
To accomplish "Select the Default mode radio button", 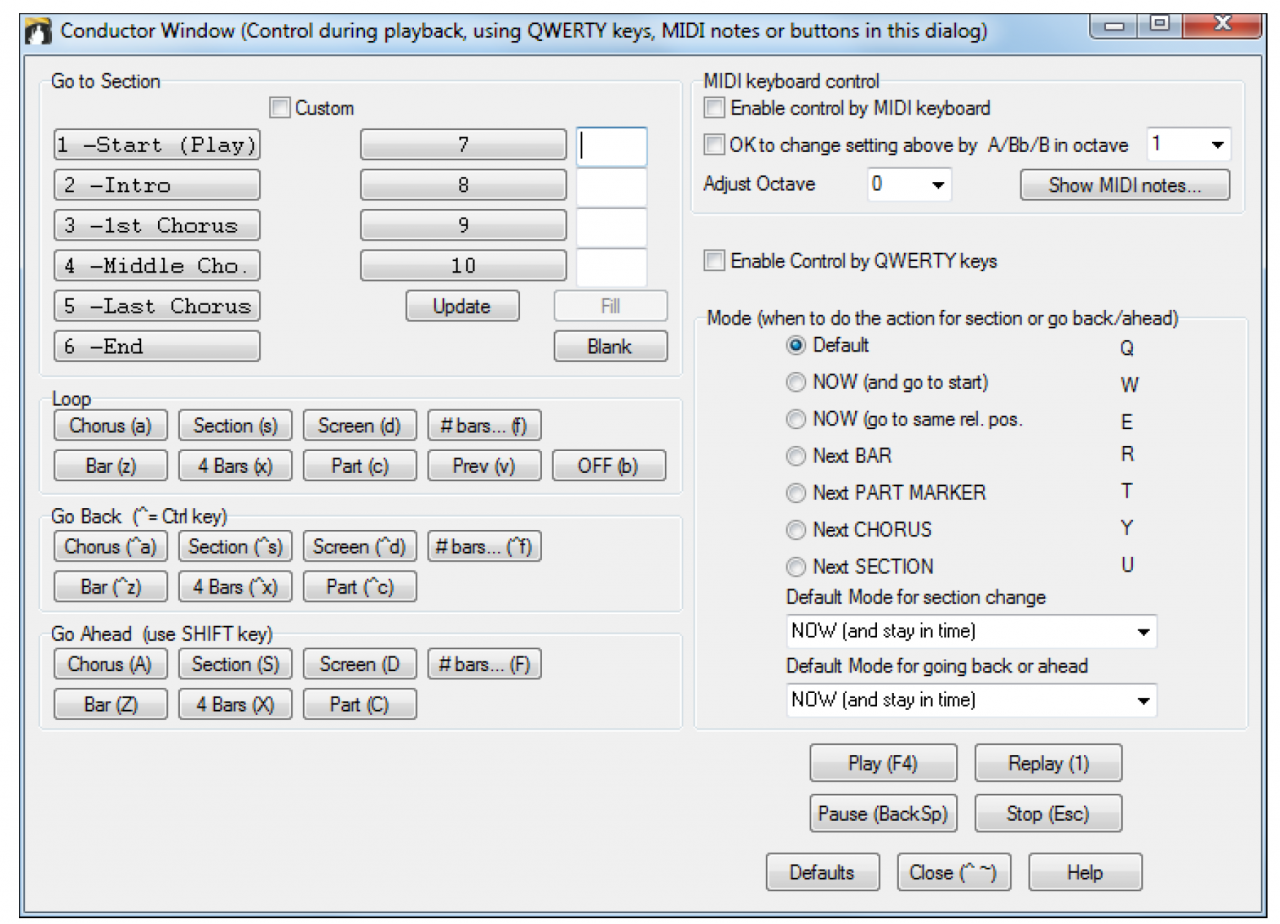I will point(796,345).
